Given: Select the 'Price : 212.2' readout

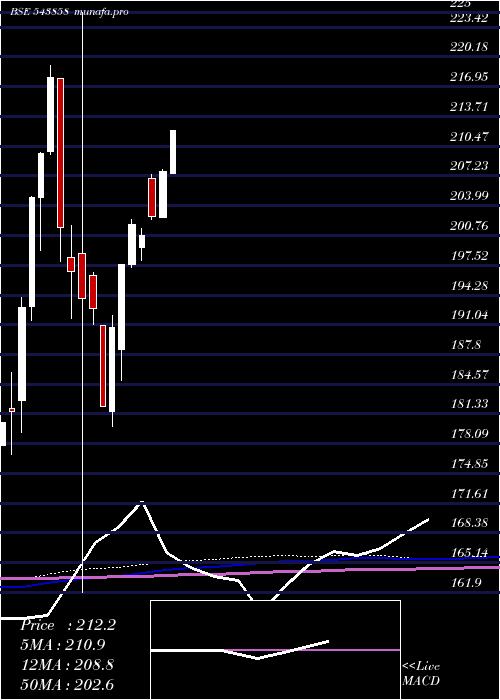Looking at the screenshot, I should (x=68, y=625).
